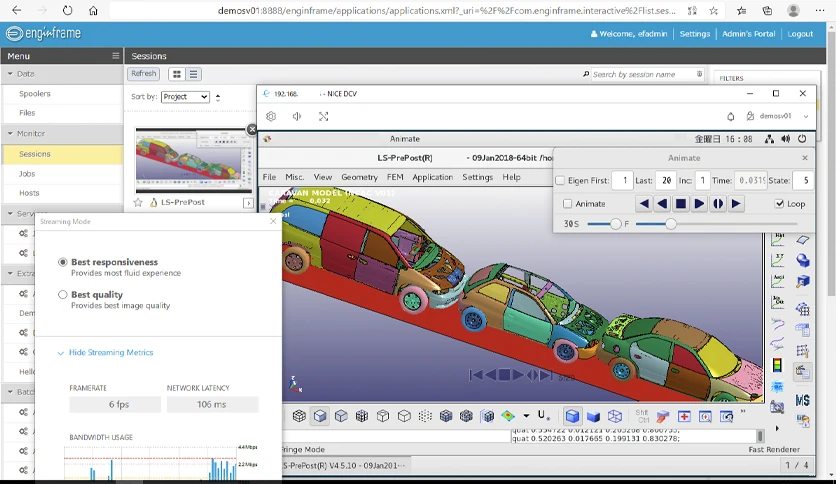Open the LS-PrePost Help menu

tap(511, 177)
